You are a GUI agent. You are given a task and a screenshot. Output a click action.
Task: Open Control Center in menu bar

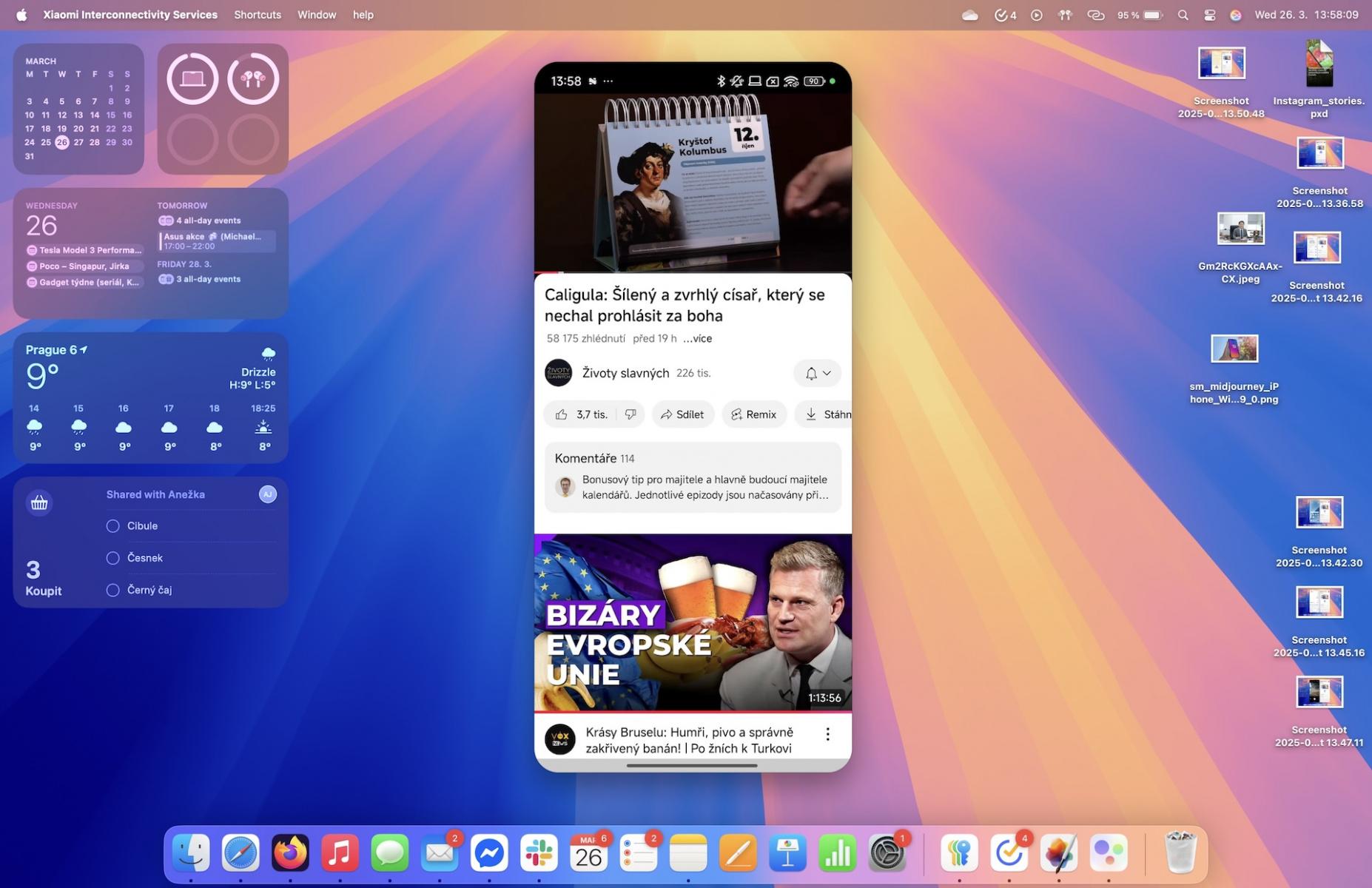click(x=1209, y=15)
